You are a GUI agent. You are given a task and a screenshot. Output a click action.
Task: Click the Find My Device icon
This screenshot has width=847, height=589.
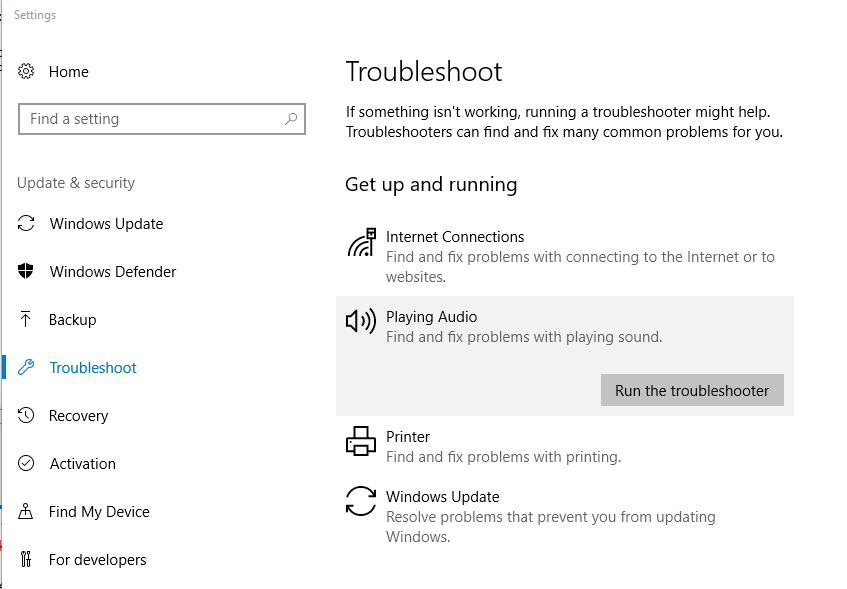28,511
